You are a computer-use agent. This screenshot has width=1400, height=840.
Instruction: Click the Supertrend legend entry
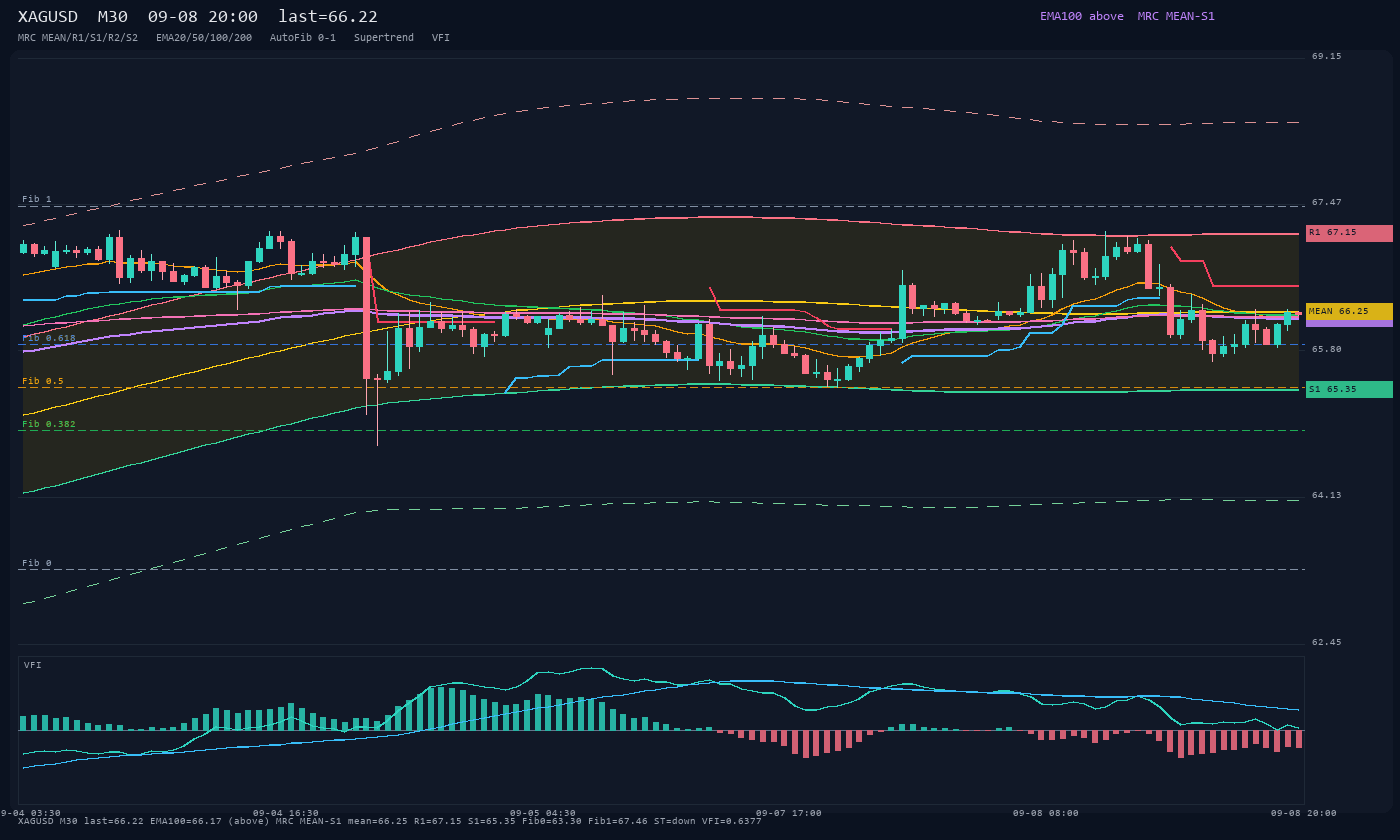coord(384,38)
